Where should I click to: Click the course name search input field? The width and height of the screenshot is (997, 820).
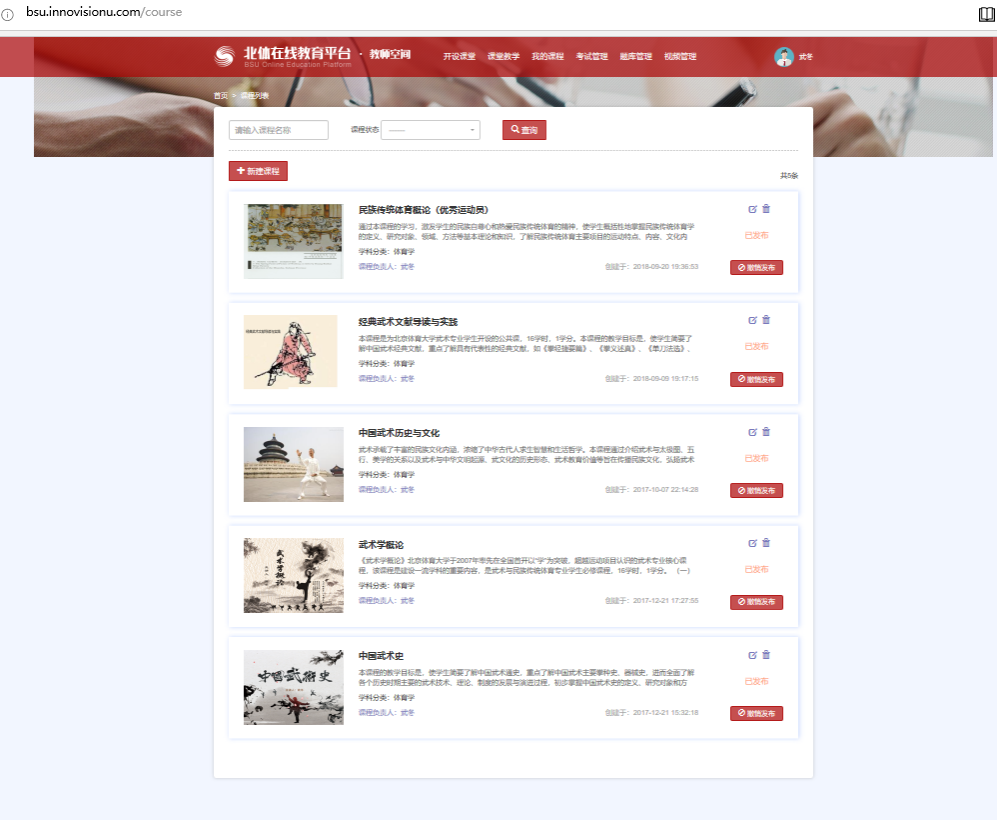click(278, 130)
